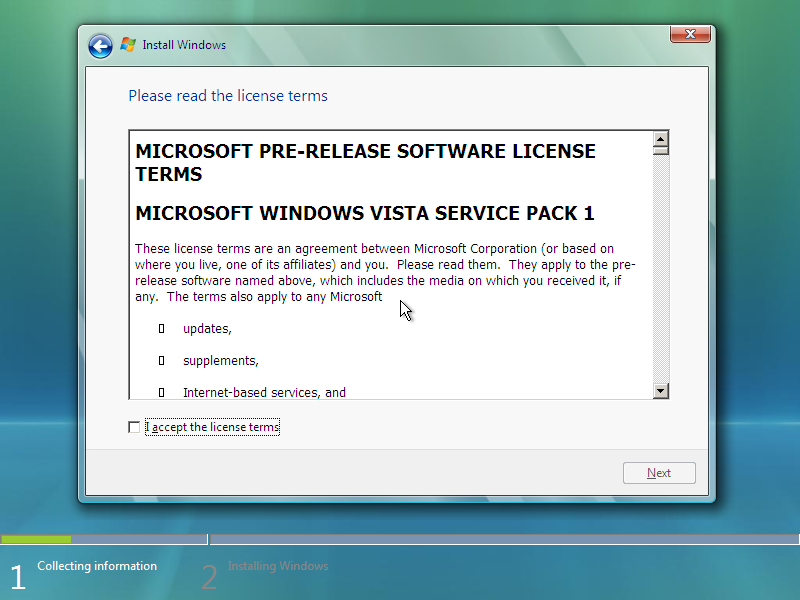Click the 'MICROSOFT PRE-RELEASE SOFTWARE LICENSE TERMS' heading

(x=365, y=163)
